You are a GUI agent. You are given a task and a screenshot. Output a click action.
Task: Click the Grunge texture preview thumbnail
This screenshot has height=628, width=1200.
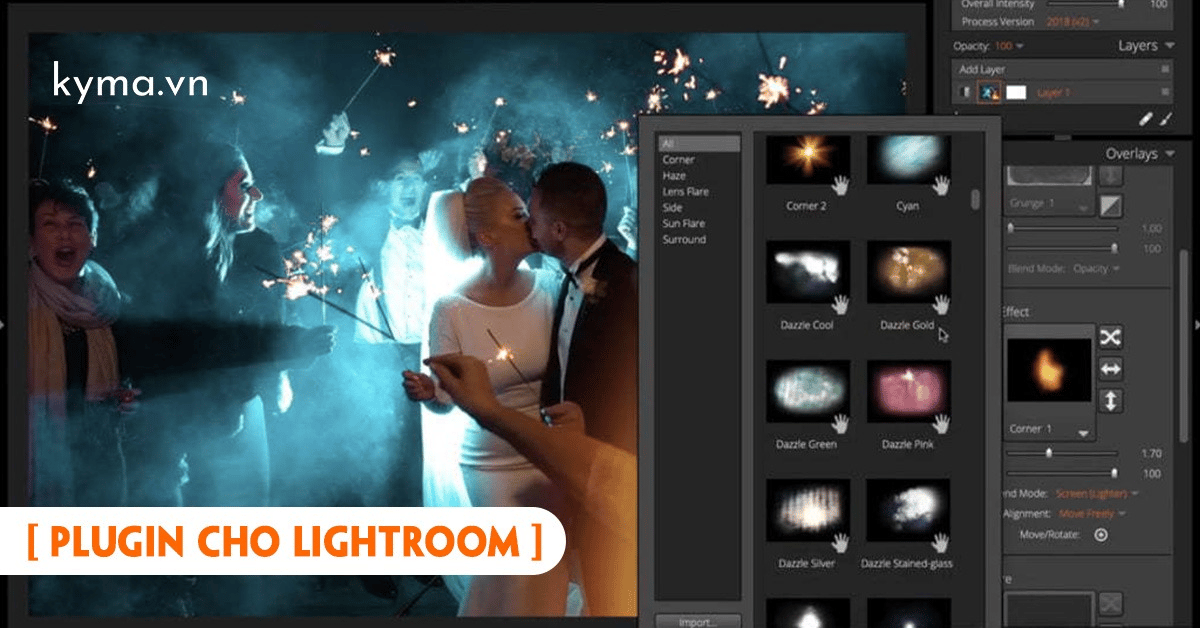tap(1048, 176)
